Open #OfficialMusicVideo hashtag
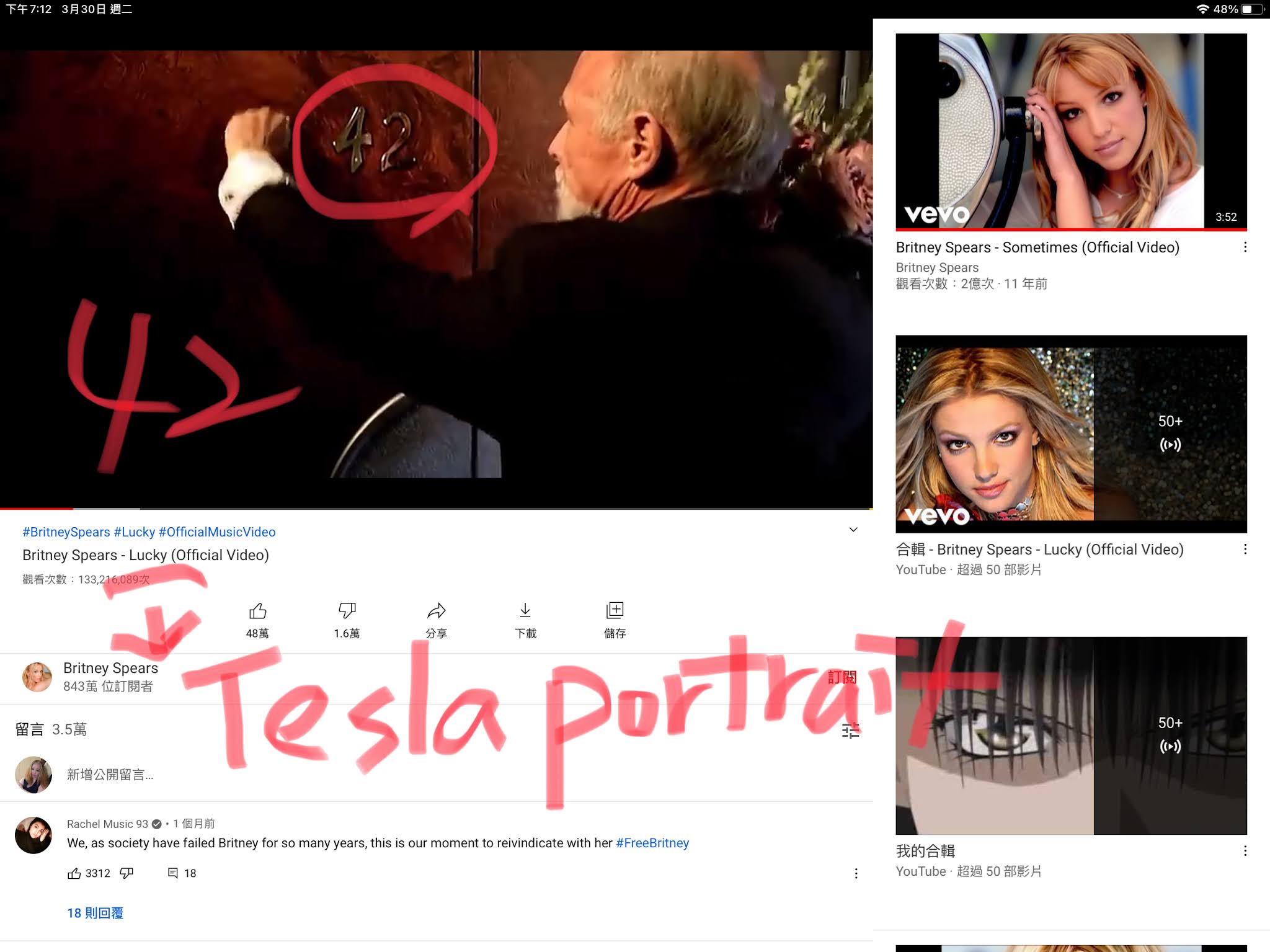The width and height of the screenshot is (1270, 952). (x=217, y=532)
